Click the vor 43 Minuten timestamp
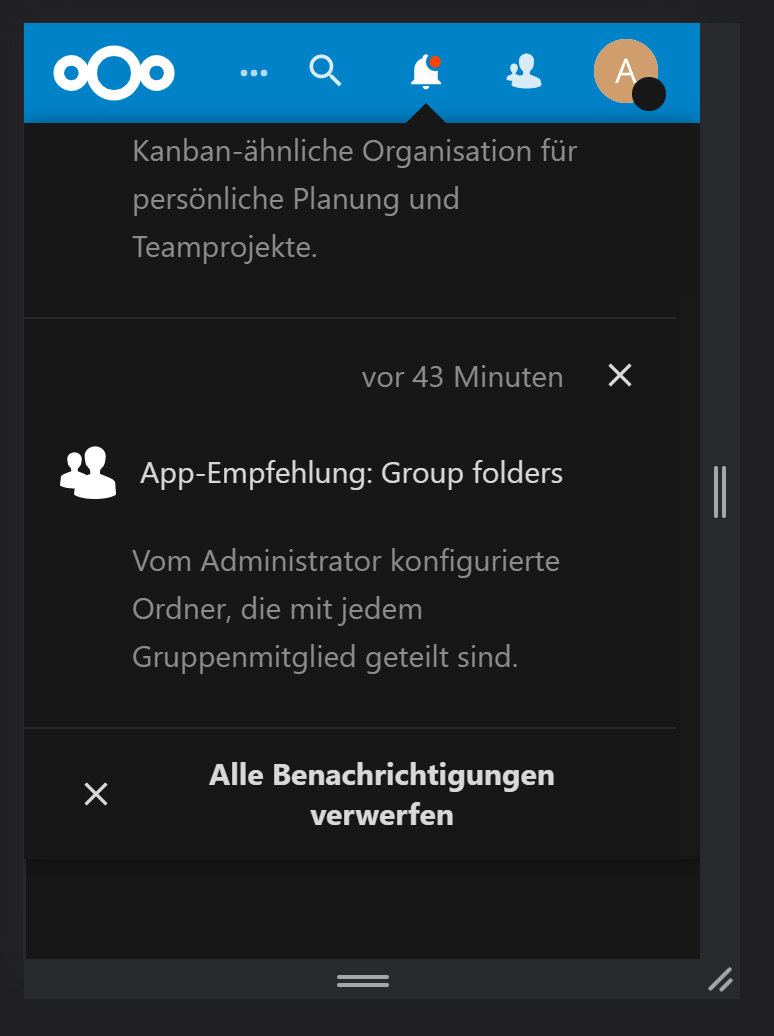Image resolution: width=774 pixels, height=1036 pixels. 462,377
